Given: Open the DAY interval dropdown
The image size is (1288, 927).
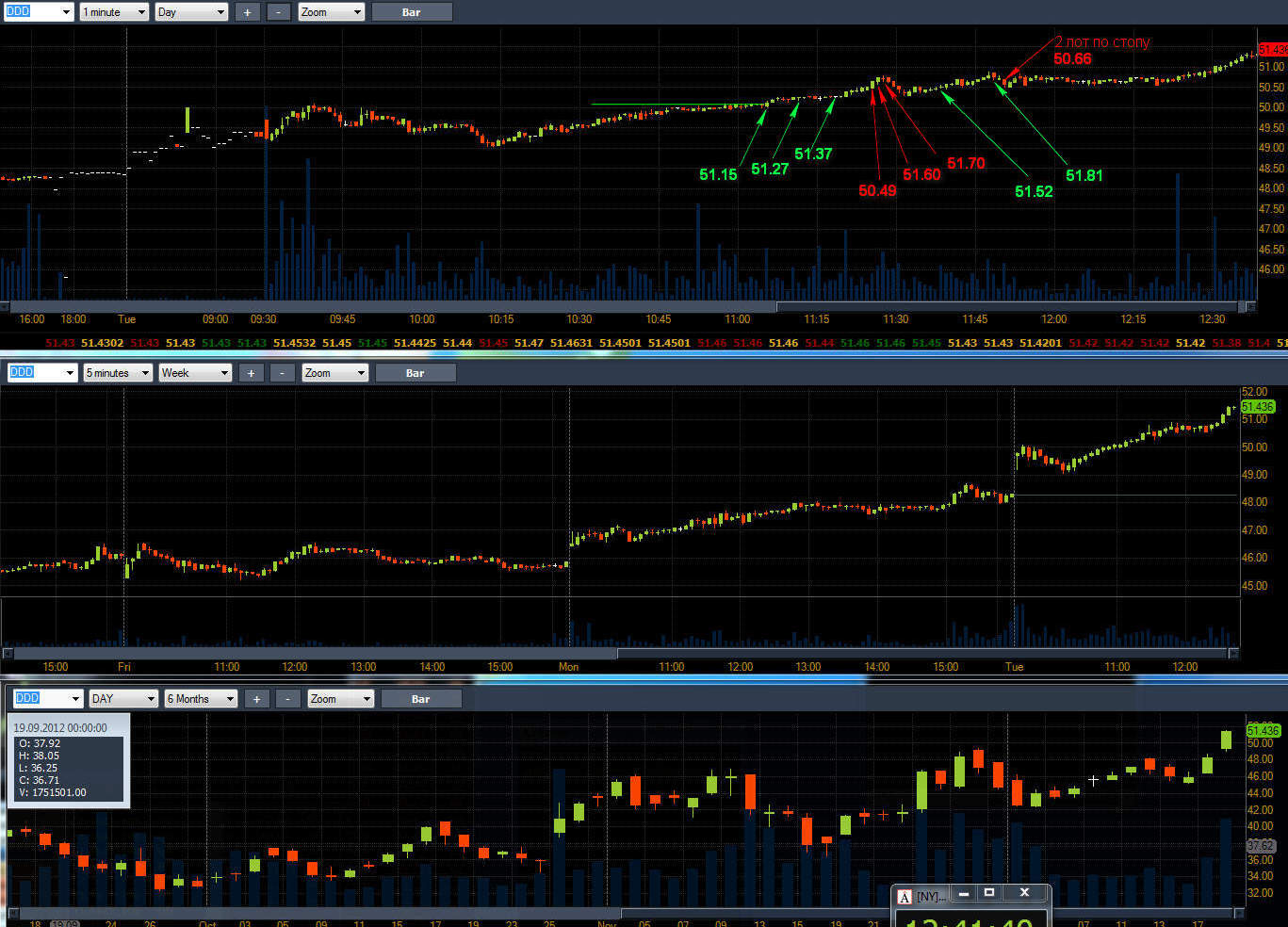Looking at the screenshot, I should (x=123, y=699).
